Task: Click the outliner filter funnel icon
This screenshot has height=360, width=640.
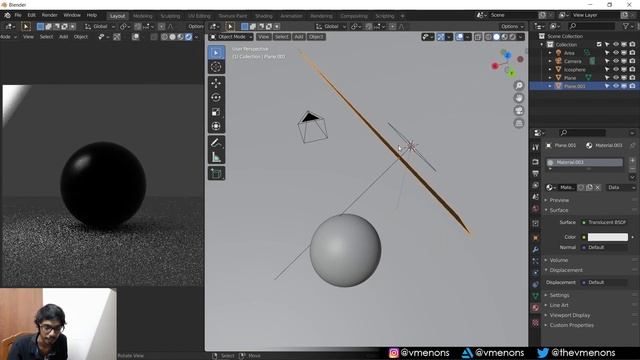Action: [626, 26]
